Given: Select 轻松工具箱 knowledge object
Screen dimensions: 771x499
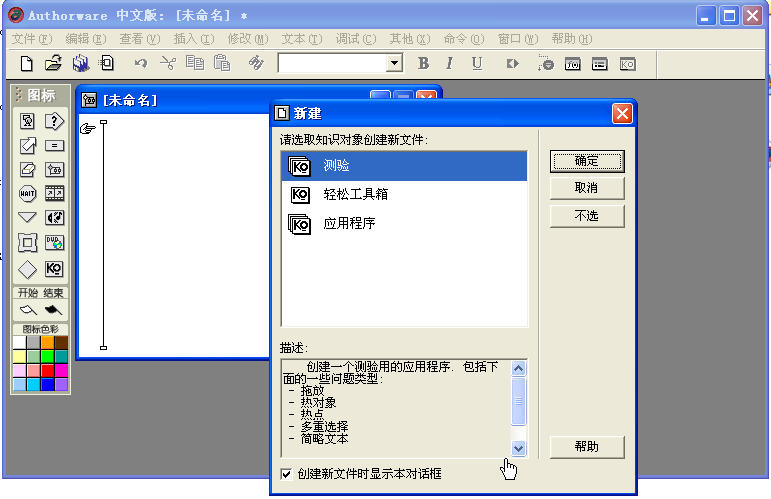Looking at the screenshot, I should 404,194.
